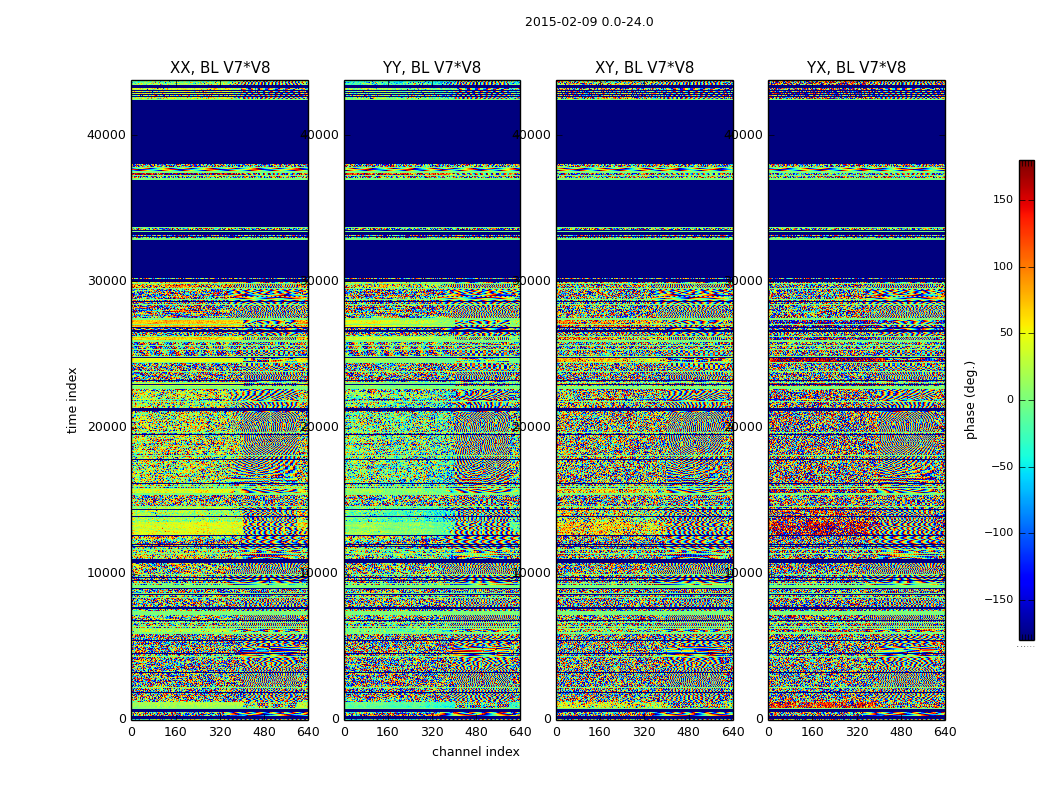Click the 480 x-tick under XY plot
The height and width of the screenshot is (800, 1050).
[688, 732]
